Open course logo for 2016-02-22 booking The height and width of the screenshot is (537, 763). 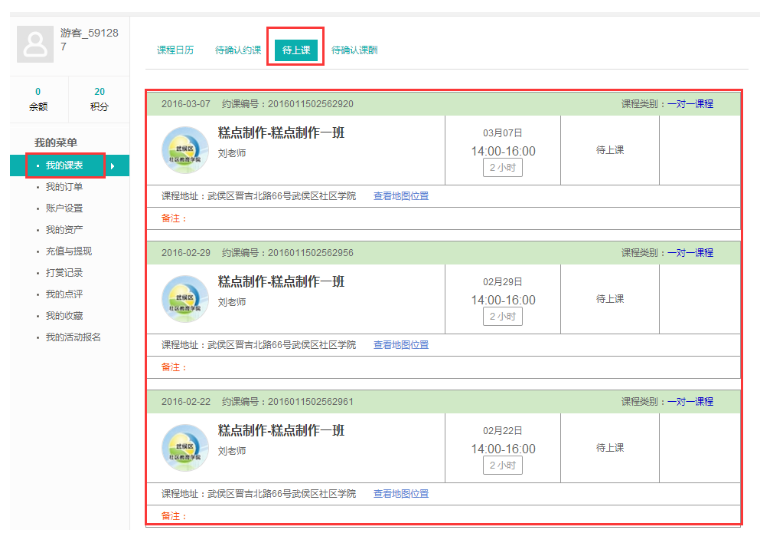185,448
